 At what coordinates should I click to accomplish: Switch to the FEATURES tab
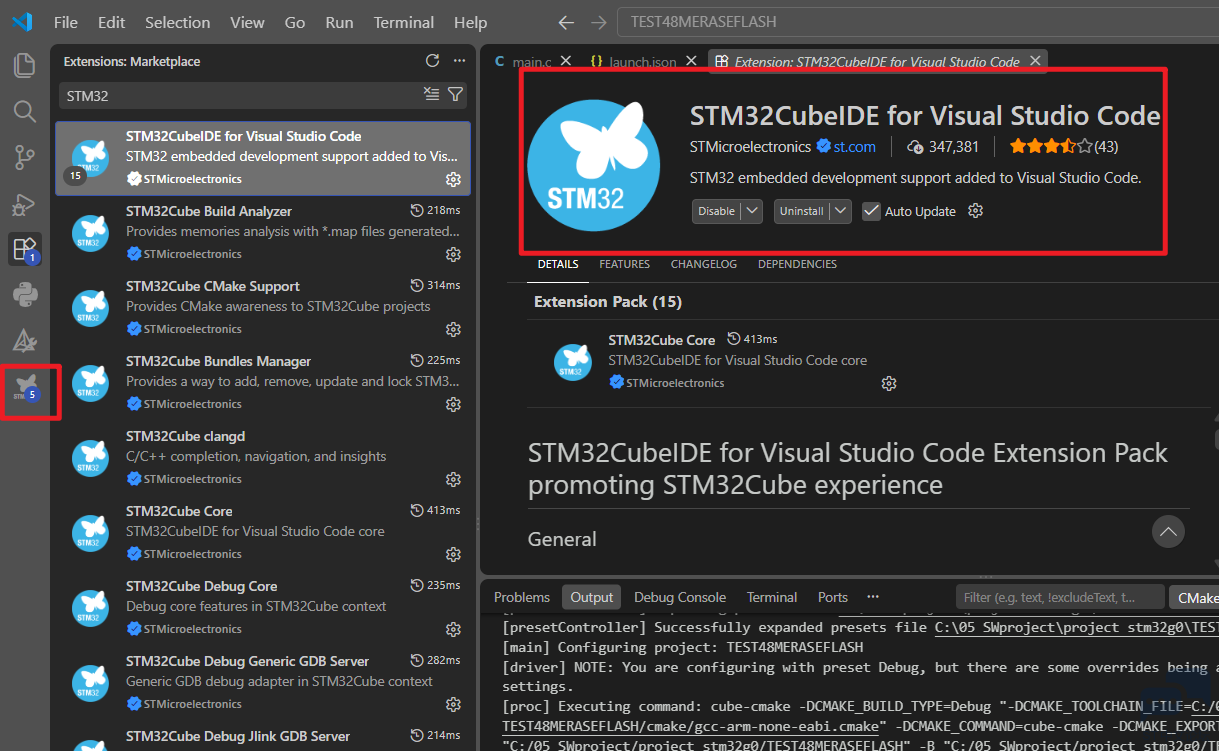click(x=625, y=264)
